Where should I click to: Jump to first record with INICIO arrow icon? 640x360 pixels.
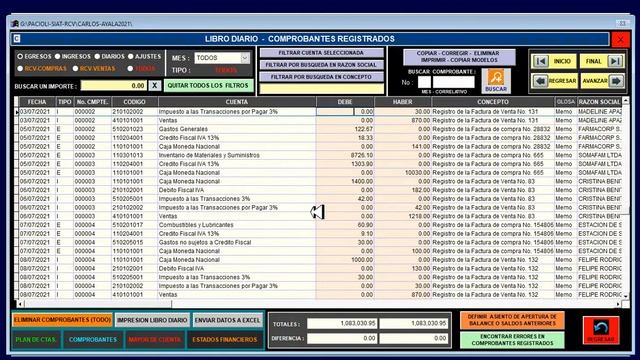pyautogui.click(x=541, y=61)
